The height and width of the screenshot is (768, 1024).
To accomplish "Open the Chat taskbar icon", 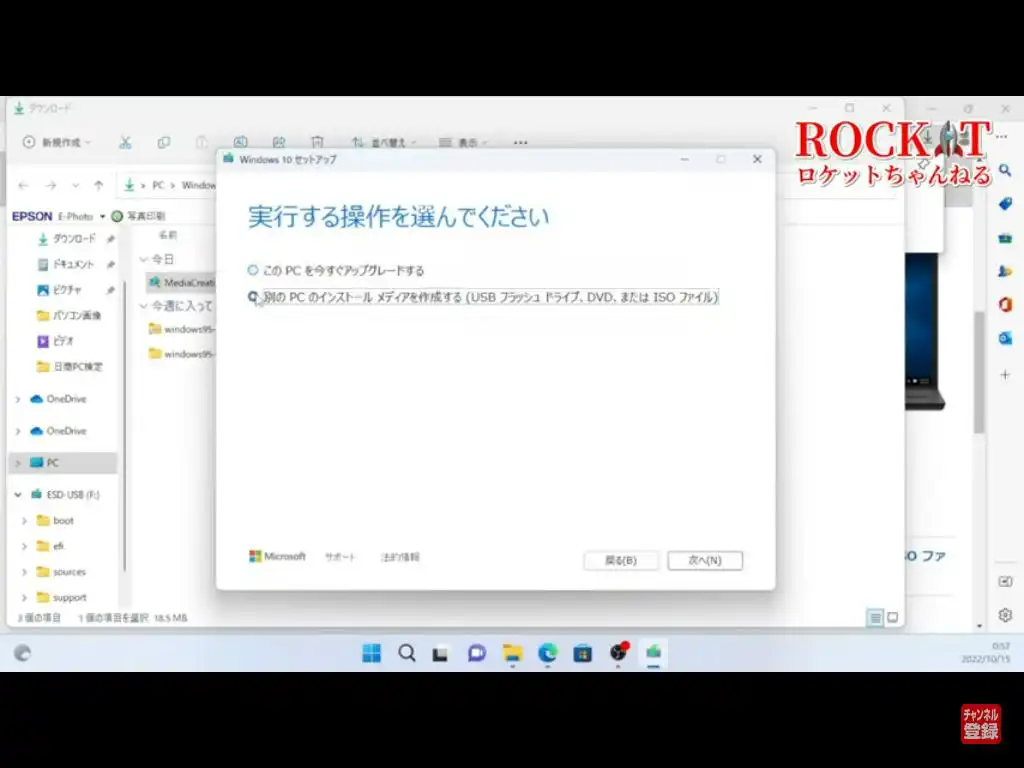I will (477, 653).
